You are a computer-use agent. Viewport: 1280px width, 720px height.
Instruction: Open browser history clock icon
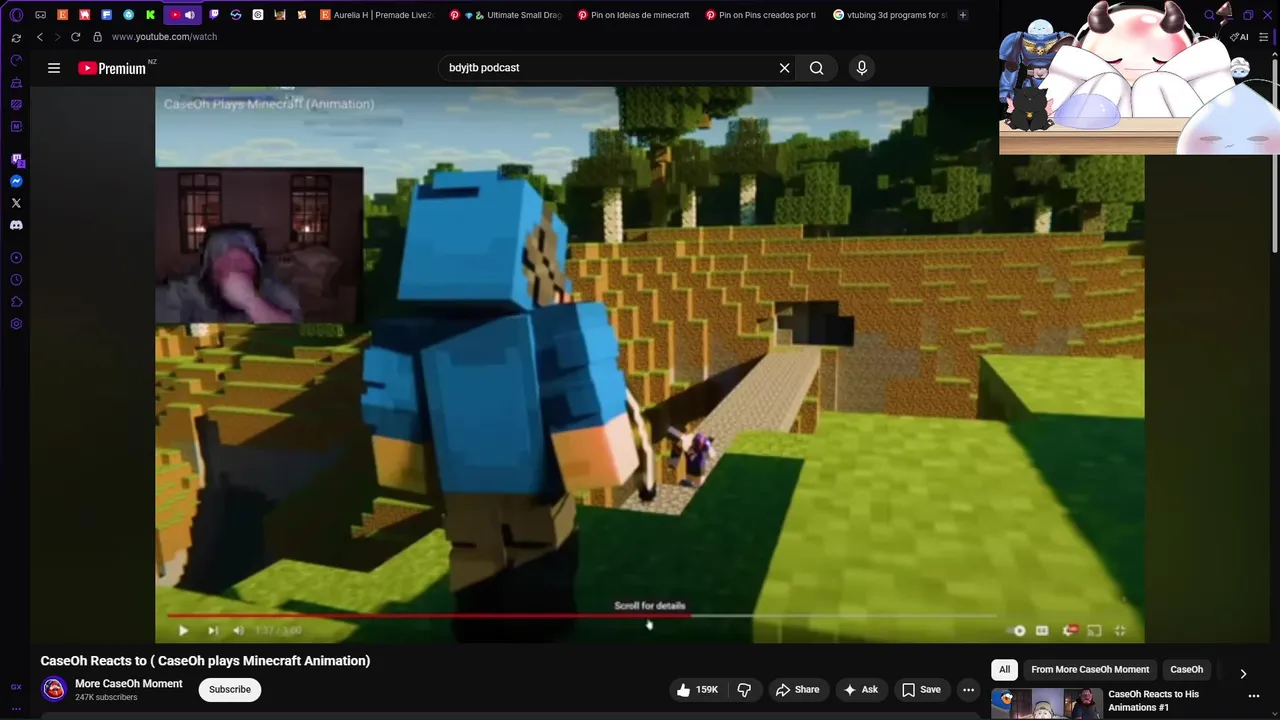click(x=16, y=280)
